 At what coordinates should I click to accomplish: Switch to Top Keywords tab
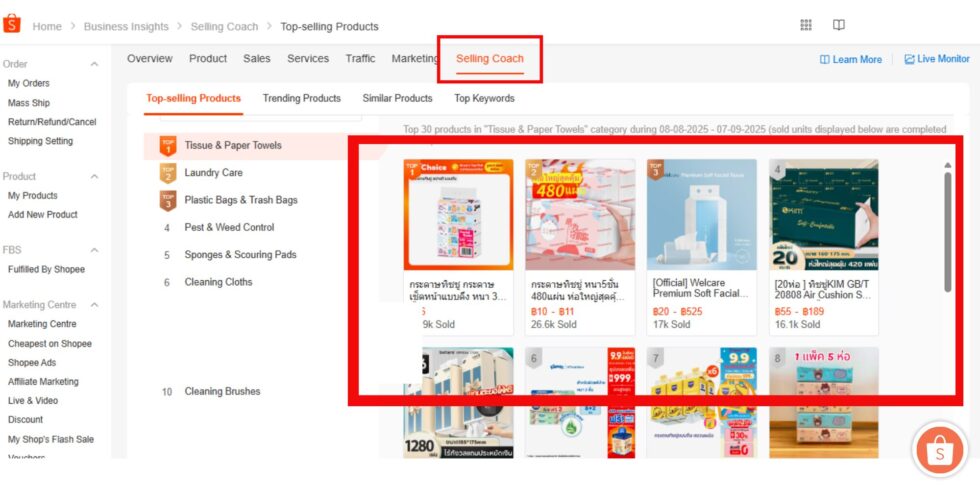(x=484, y=99)
